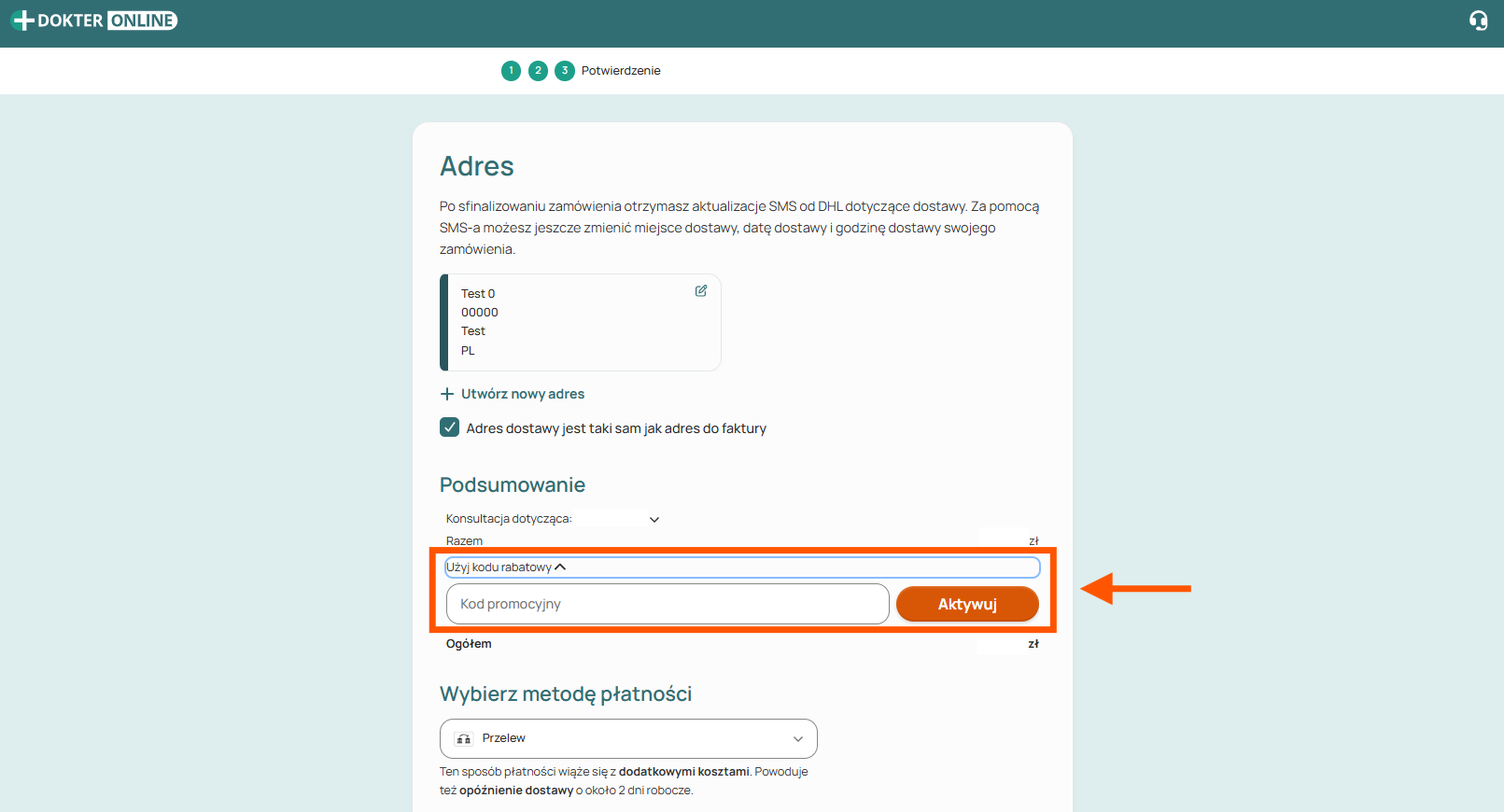Click the plus icon for new address
The width and height of the screenshot is (1504, 812).
click(x=447, y=394)
